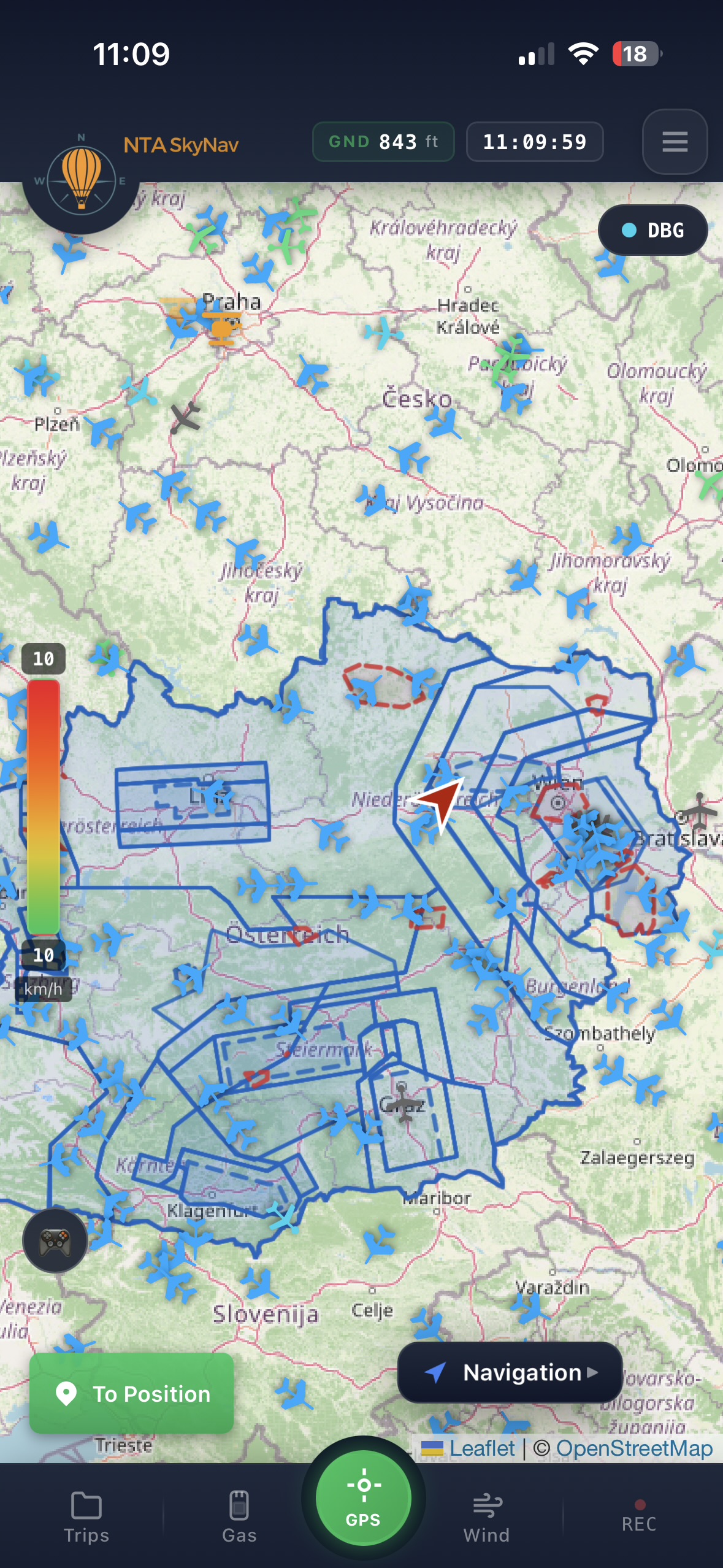Switch to the Trips tab

click(x=86, y=1516)
